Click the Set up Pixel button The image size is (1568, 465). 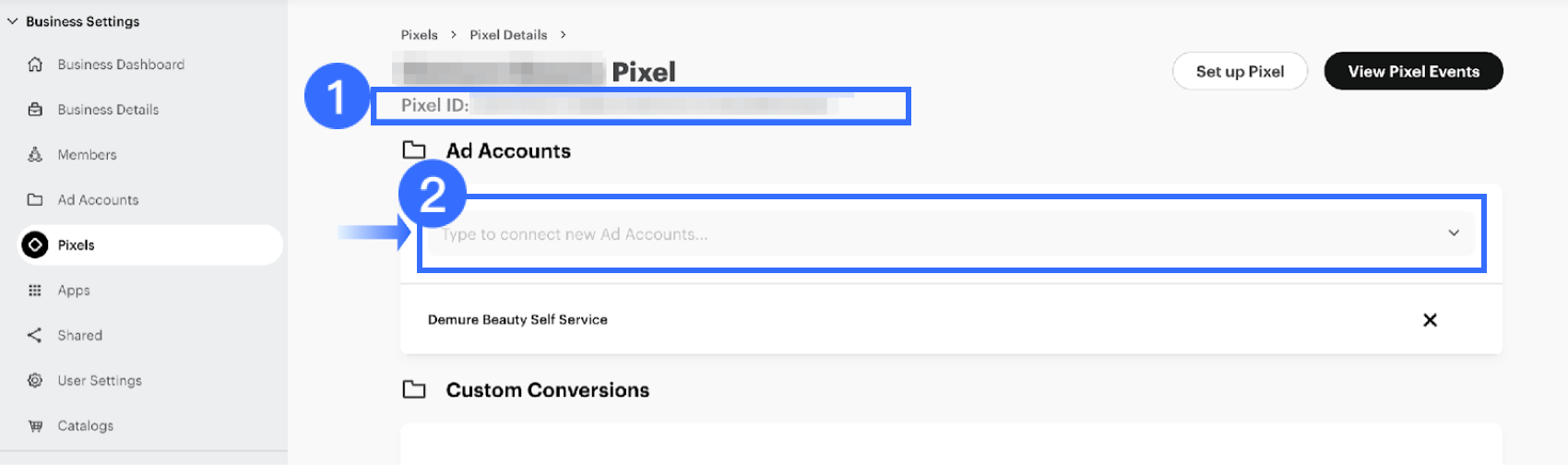[1240, 72]
